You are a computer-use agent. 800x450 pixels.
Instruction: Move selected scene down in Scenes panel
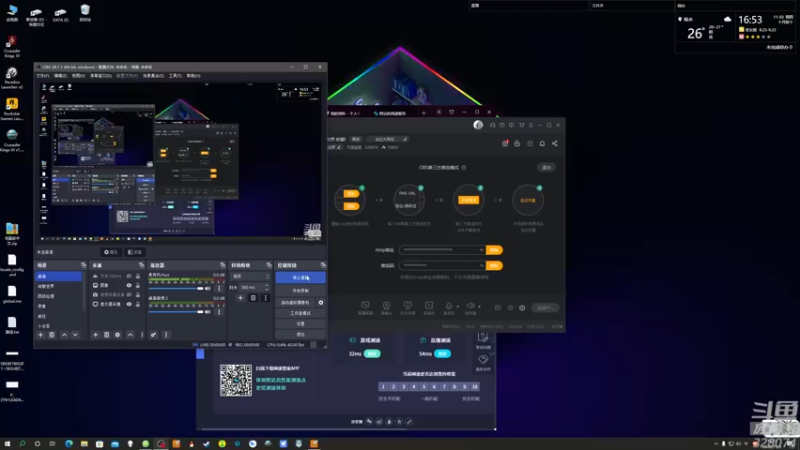[x=75, y=335]
